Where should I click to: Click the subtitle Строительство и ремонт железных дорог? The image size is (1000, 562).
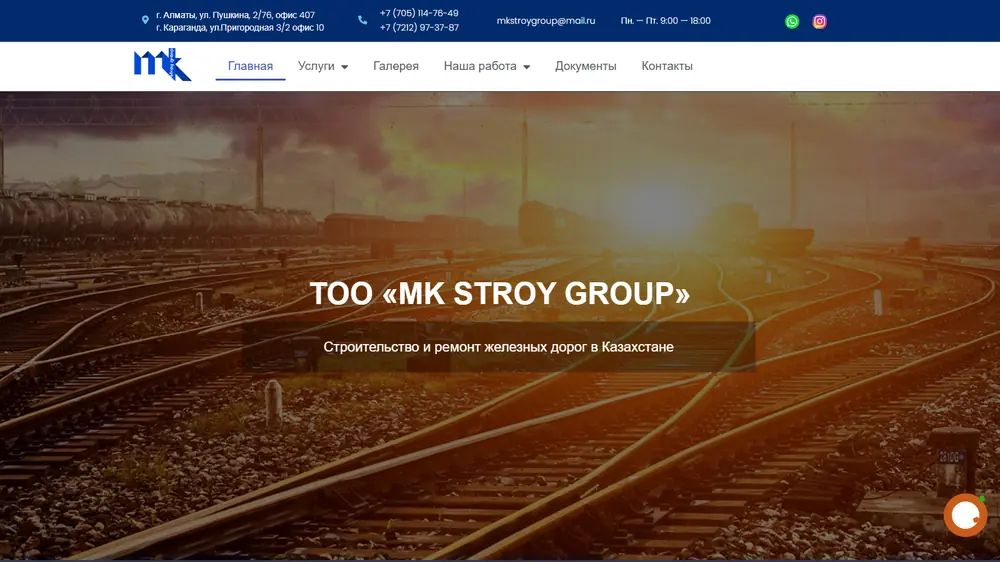point(499,347)
